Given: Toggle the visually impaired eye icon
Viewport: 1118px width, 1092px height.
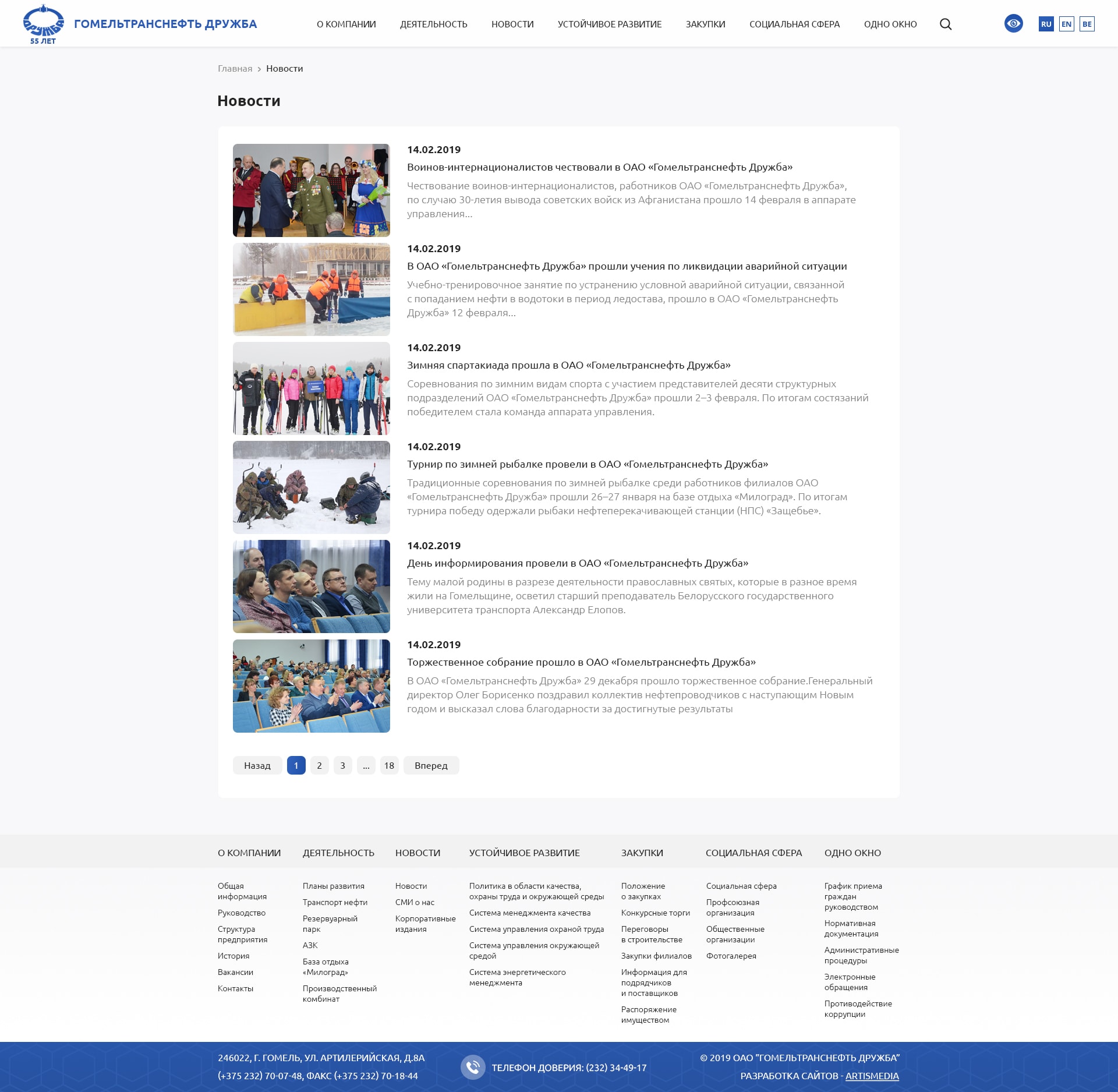Looking at the screenshot, I should tap(1013, 24).
